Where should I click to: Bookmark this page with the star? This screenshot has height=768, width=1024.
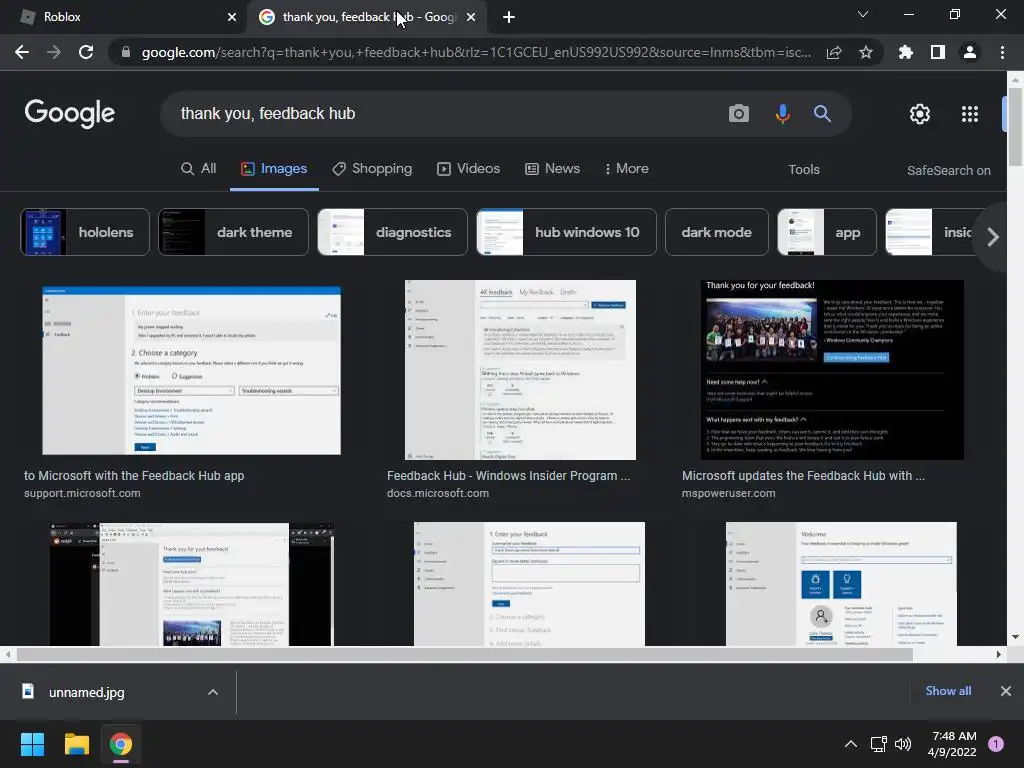click(866, 52)
